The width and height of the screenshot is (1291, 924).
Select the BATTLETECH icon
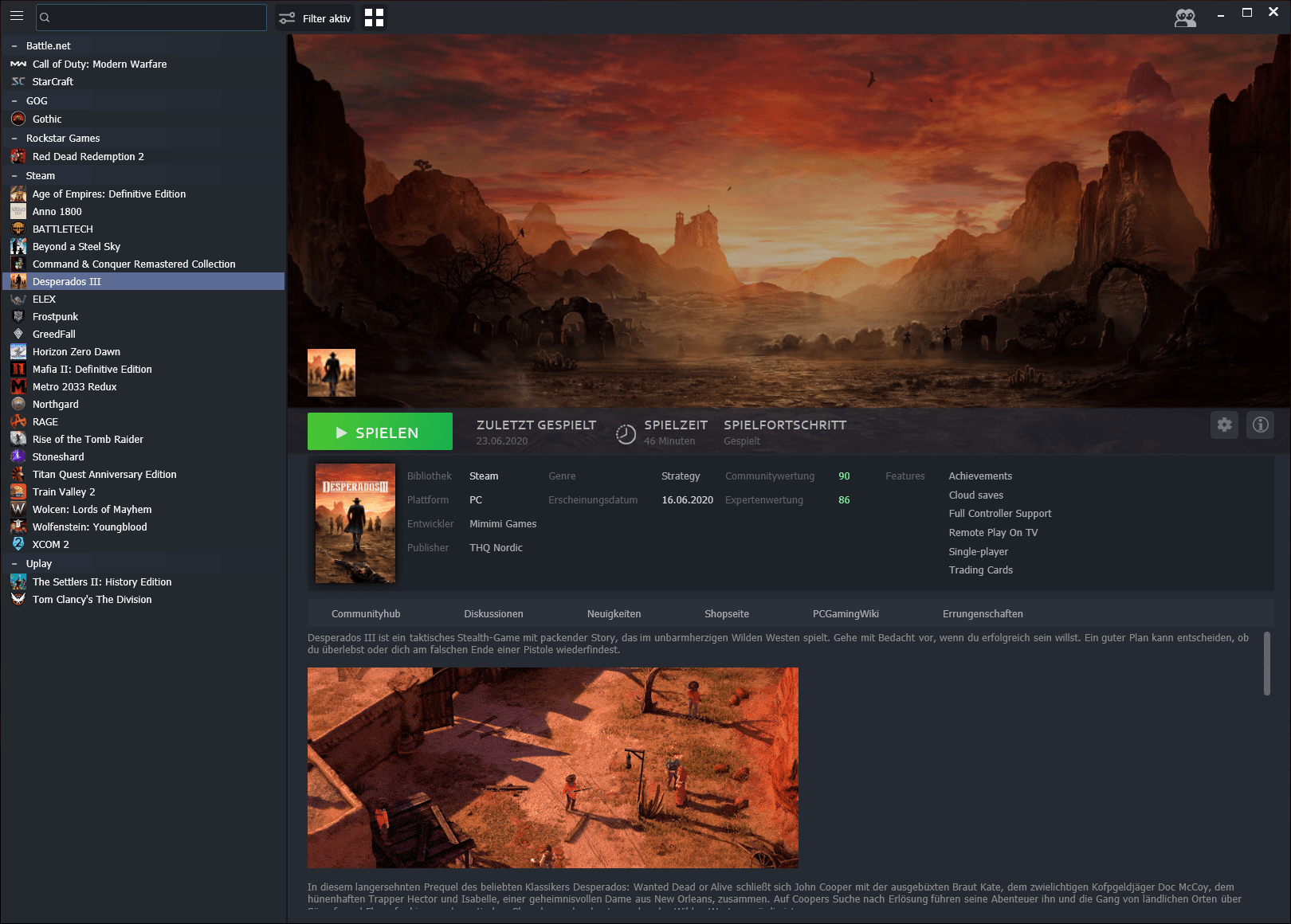pos(18,229)
